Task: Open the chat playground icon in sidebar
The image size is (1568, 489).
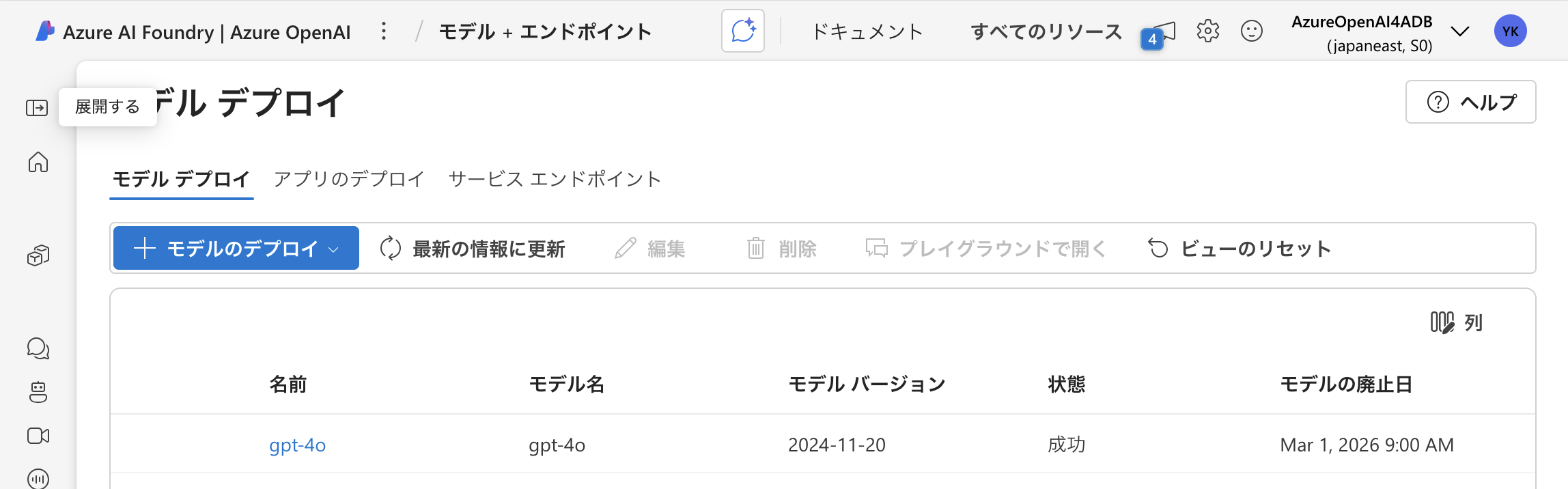Action: [x=38, y=348]
